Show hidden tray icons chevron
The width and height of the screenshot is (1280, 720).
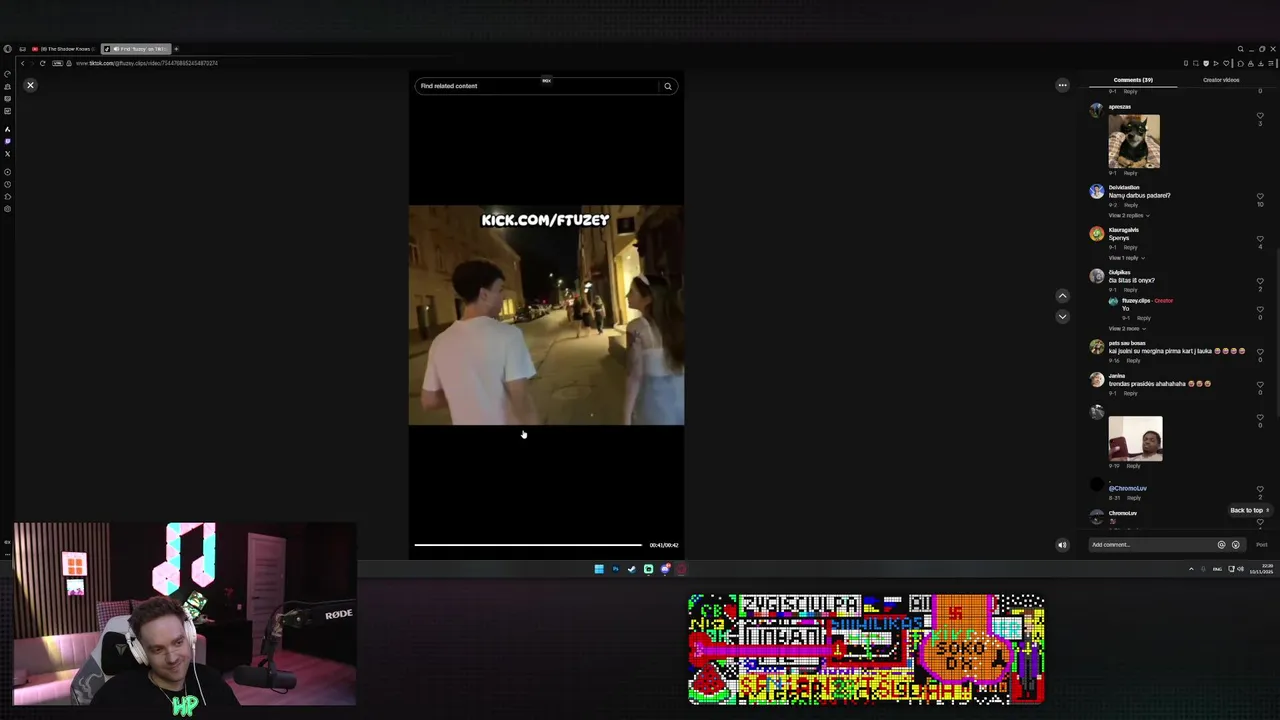click(x=1190, y=569)
